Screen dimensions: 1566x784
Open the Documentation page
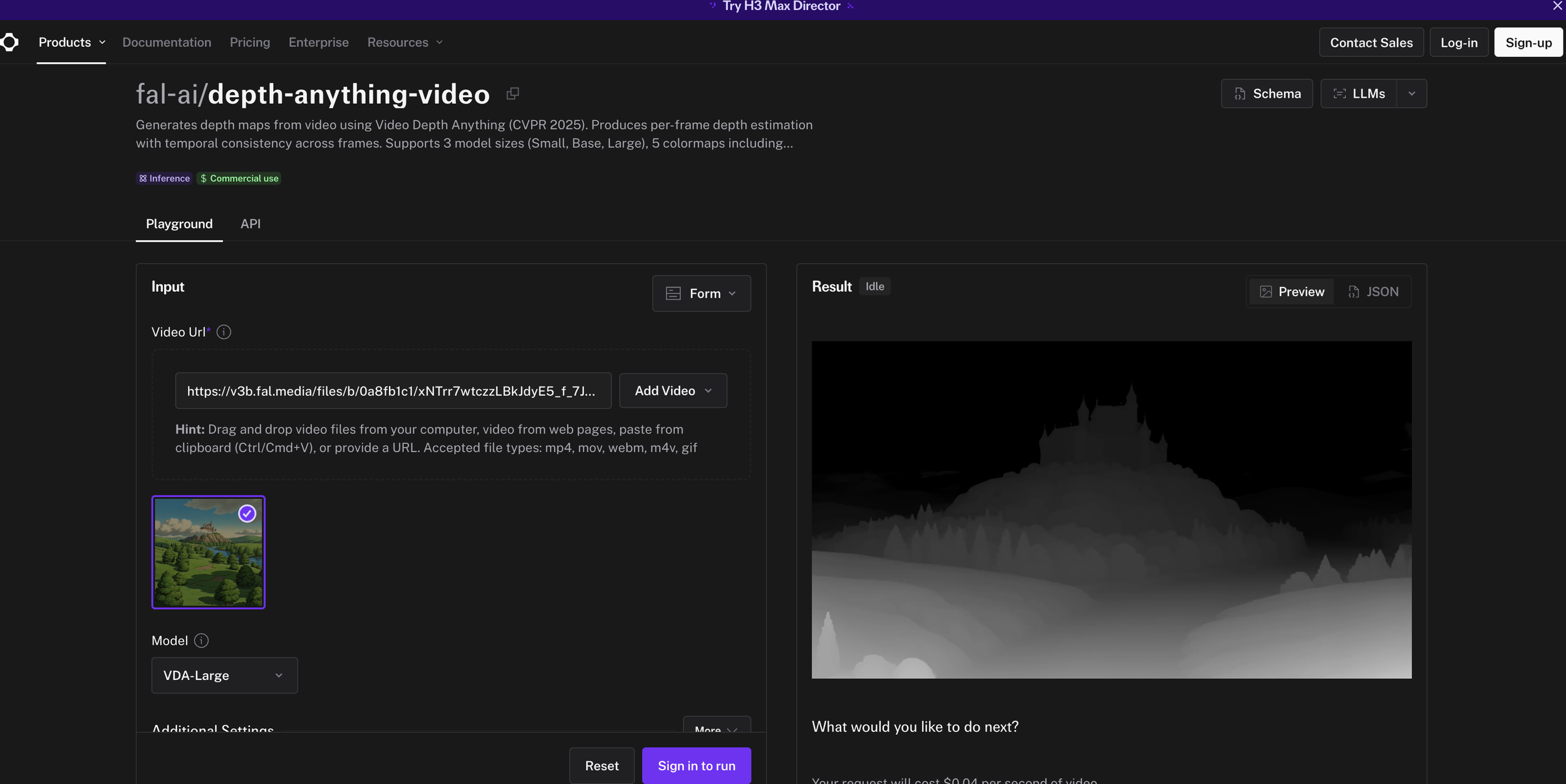[x=167, y=43]
